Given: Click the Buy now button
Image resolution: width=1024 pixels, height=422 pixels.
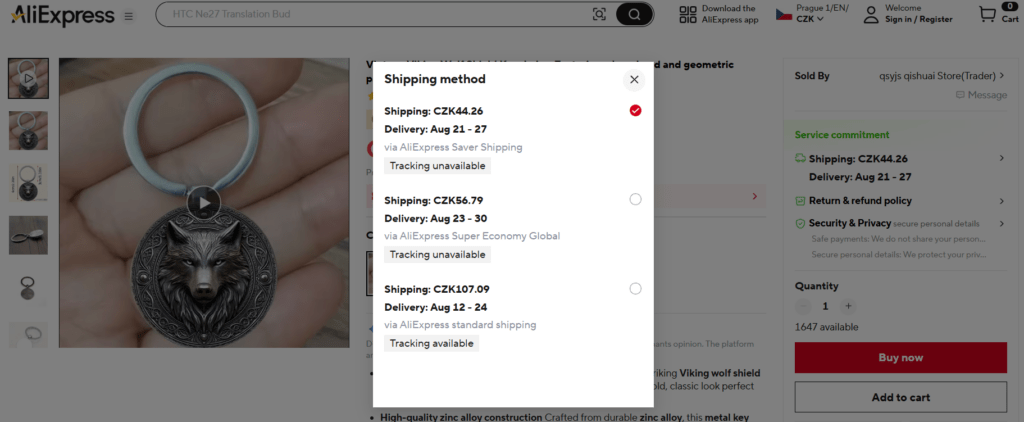Looking at the screenshot, I should click(901, 357).
